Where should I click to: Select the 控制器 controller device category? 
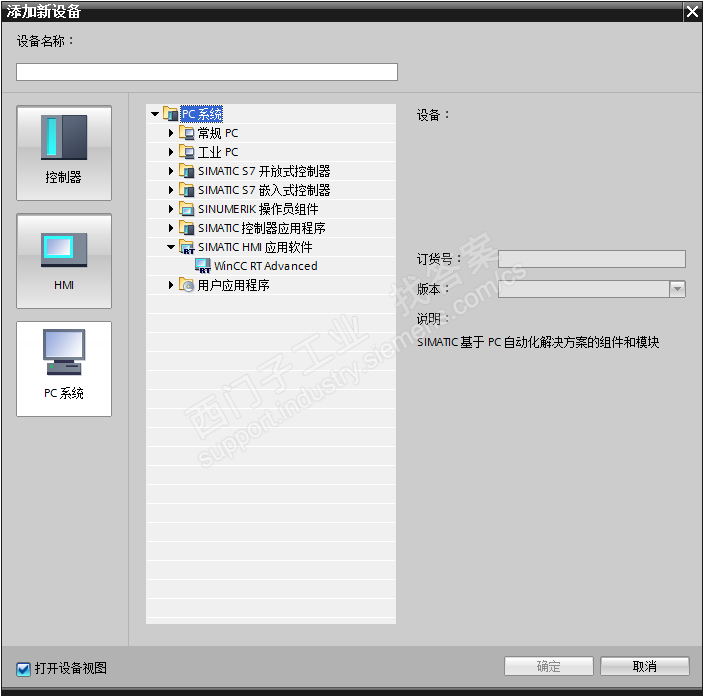[x=64, y=153]
